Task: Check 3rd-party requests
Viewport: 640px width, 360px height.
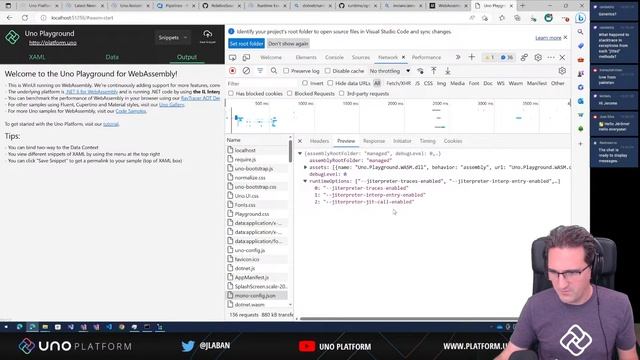Action: coord(342,93)
